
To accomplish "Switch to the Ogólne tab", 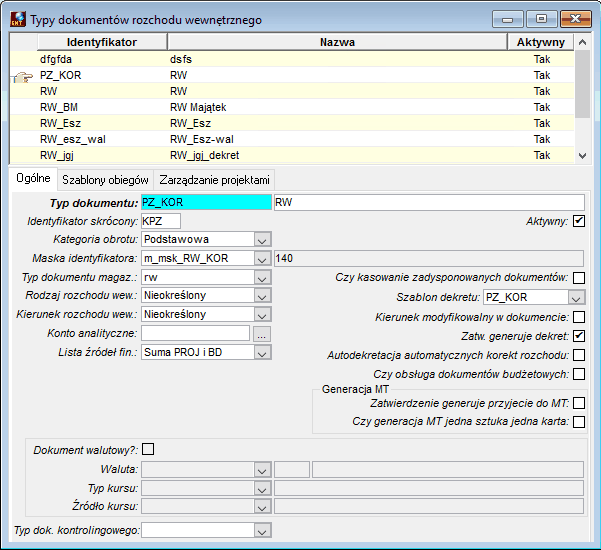I will 33,179.
